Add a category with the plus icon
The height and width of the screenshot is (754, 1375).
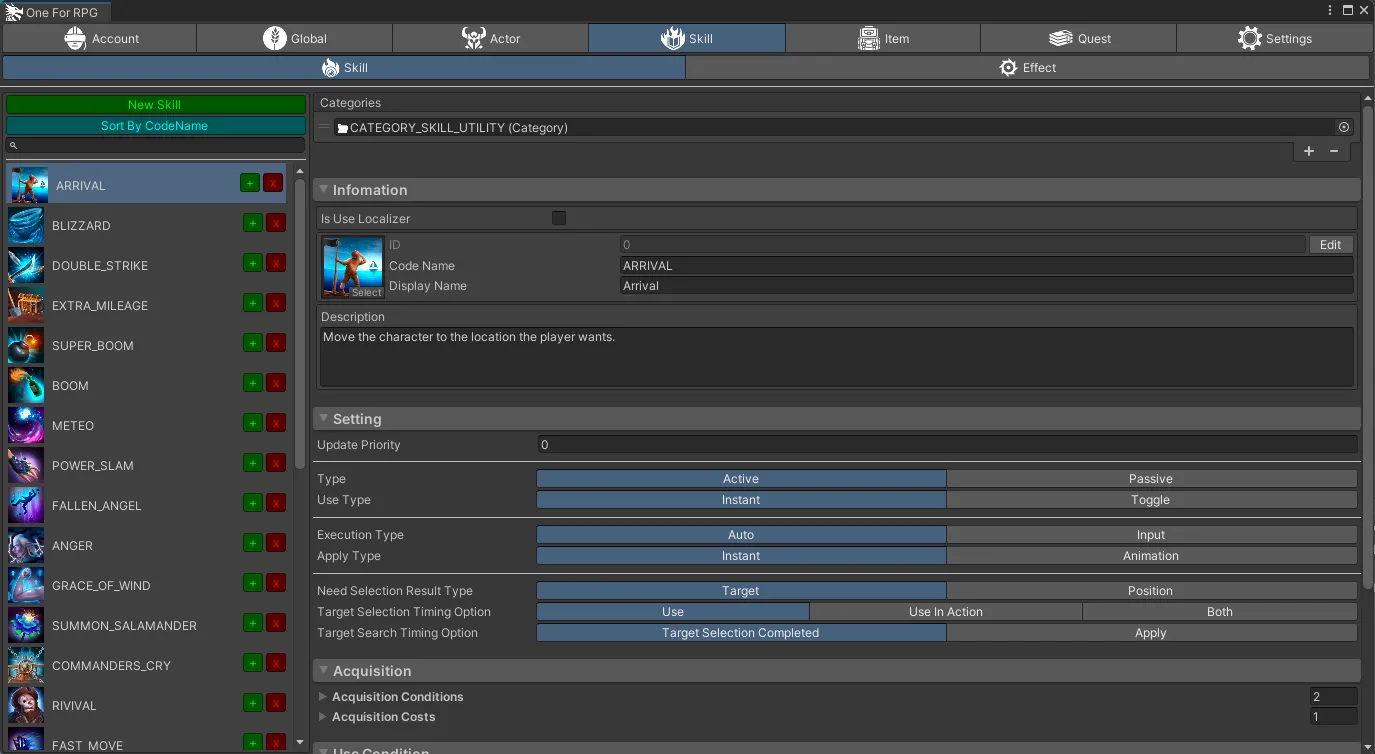click(x=1309, y=151)
